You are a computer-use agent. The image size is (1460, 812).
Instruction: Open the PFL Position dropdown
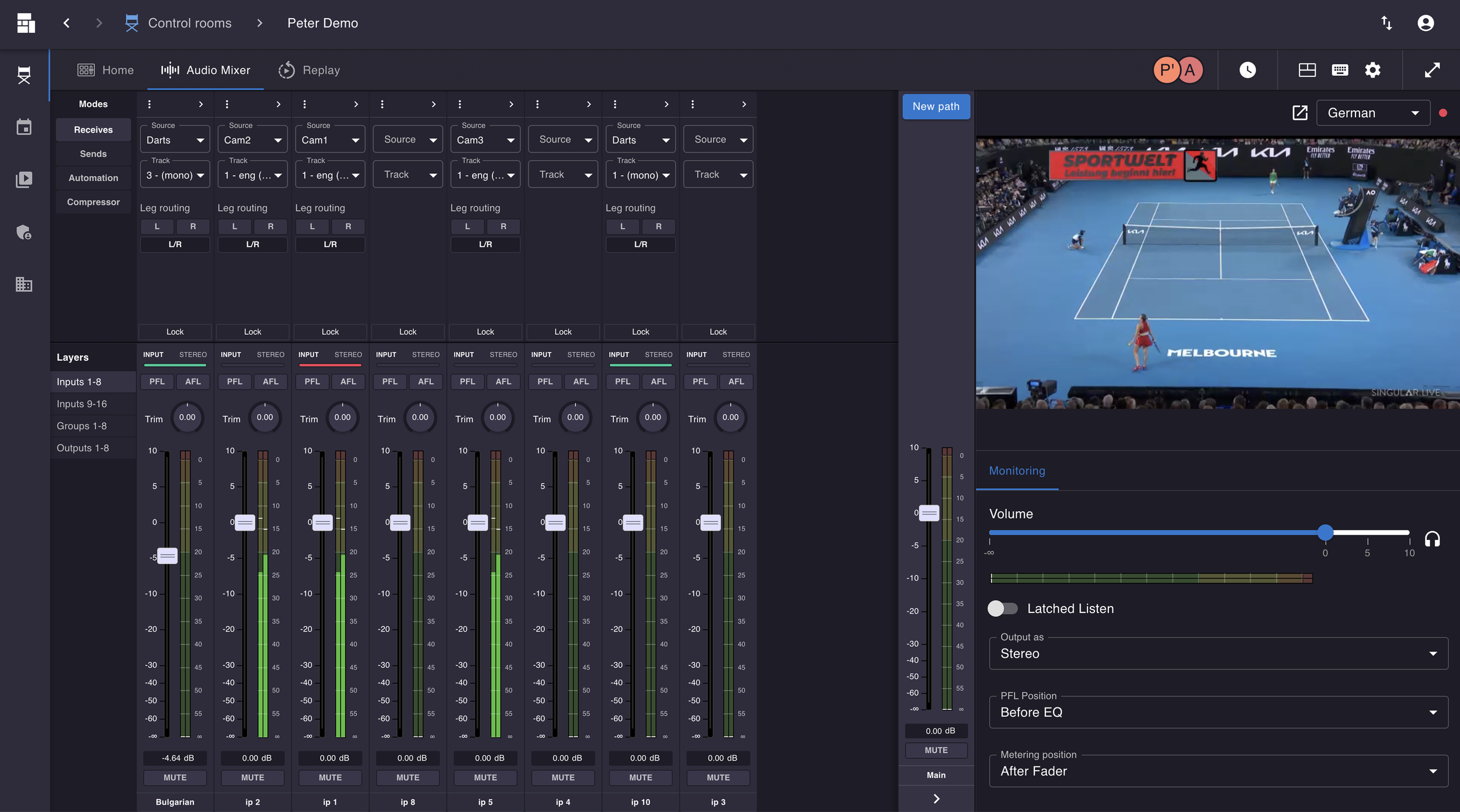(x=1218, y=712)
